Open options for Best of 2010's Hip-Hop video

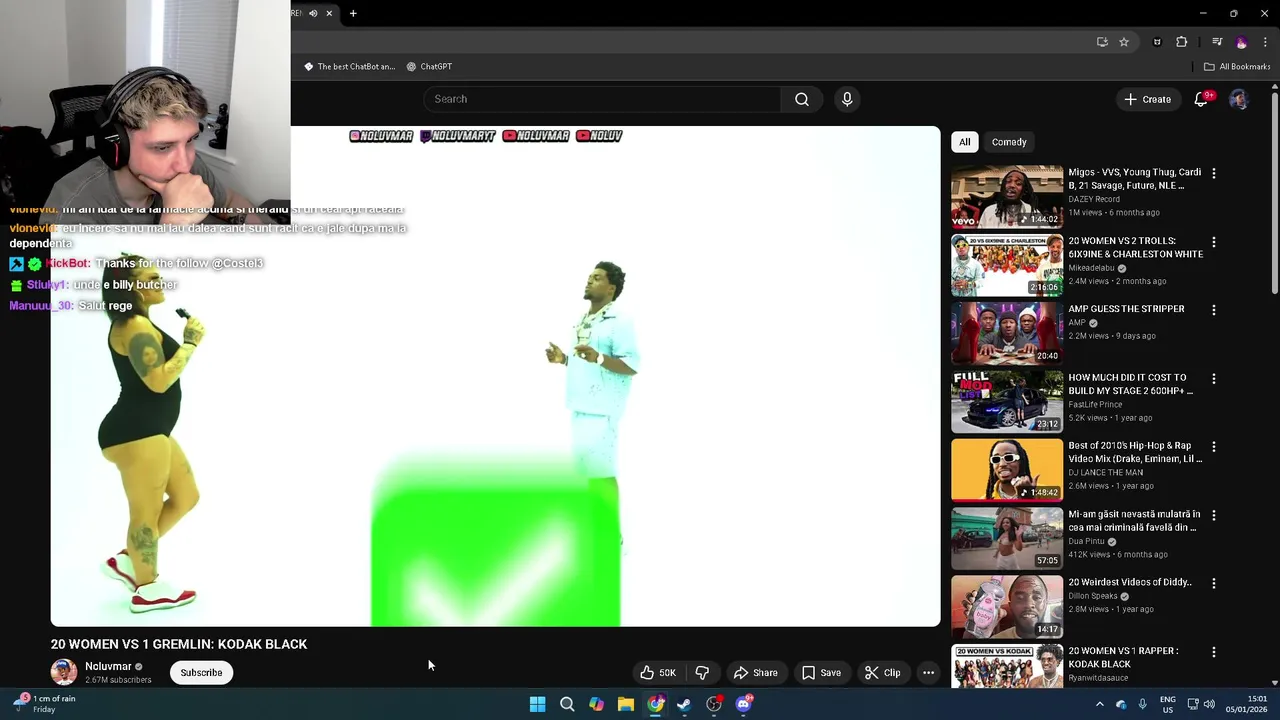click(1214, 447)
